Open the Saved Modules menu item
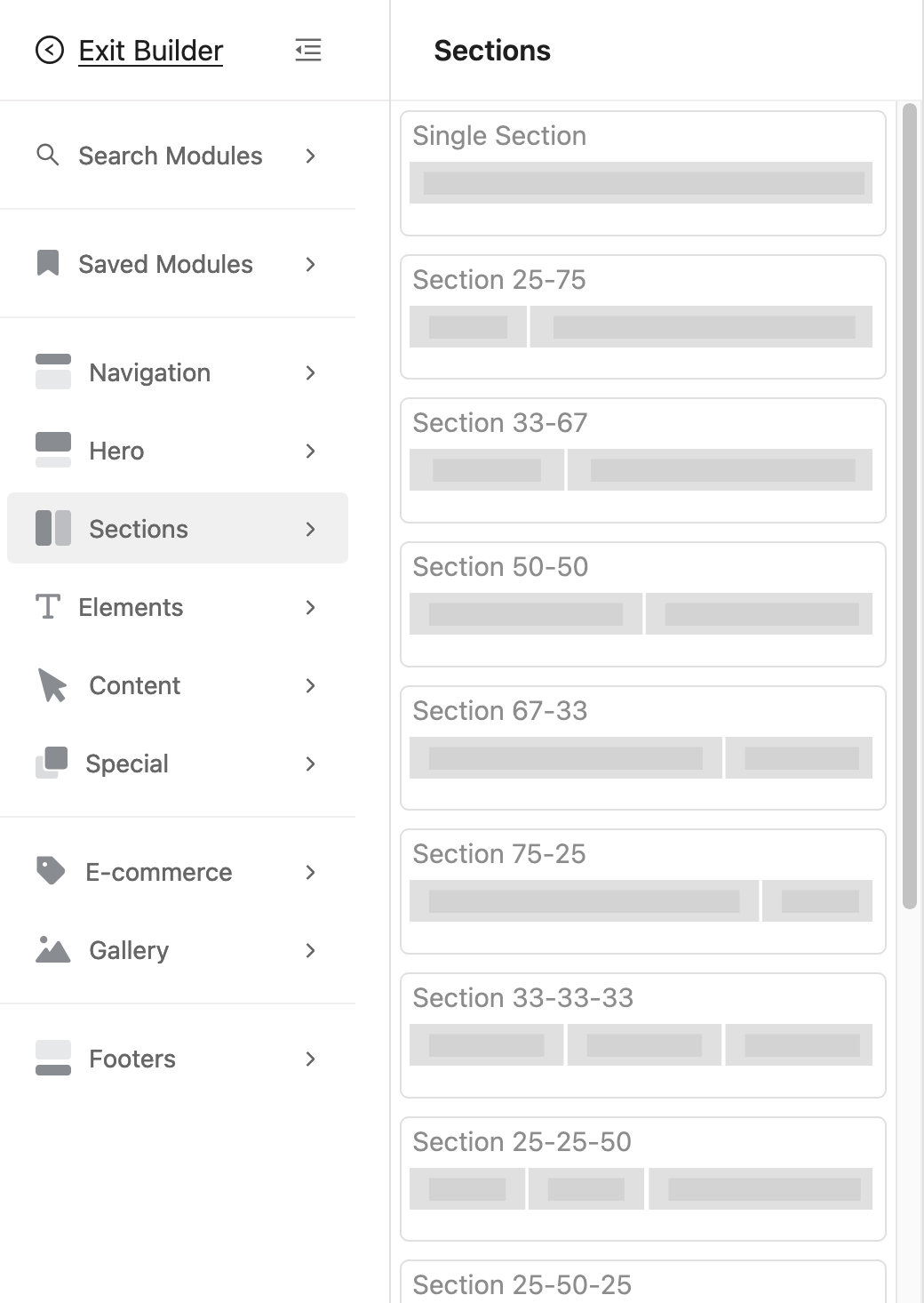Screen dimensions: 924x1303 click(165, 264)
